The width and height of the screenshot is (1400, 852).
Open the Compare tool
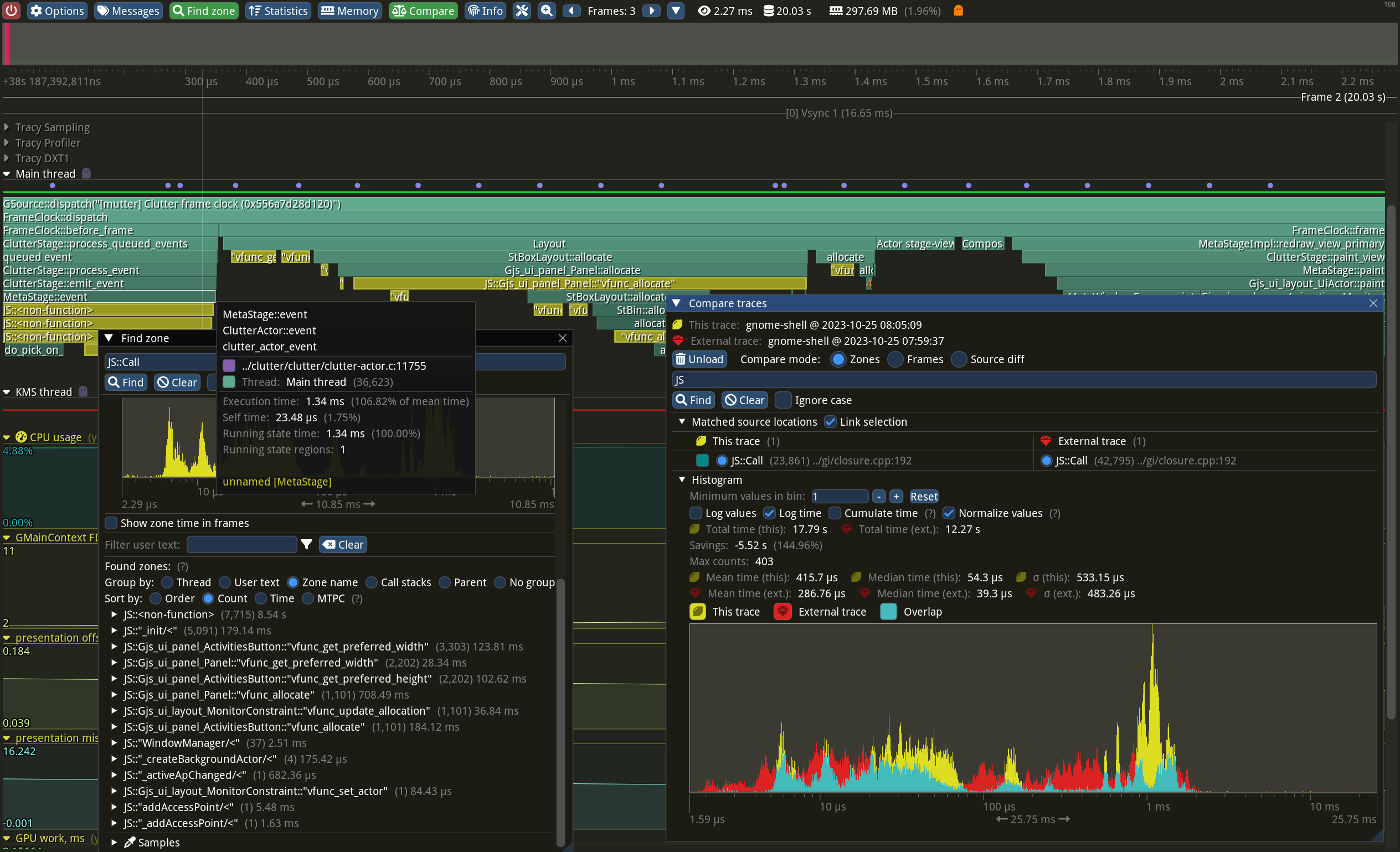(x=423, y=10)
